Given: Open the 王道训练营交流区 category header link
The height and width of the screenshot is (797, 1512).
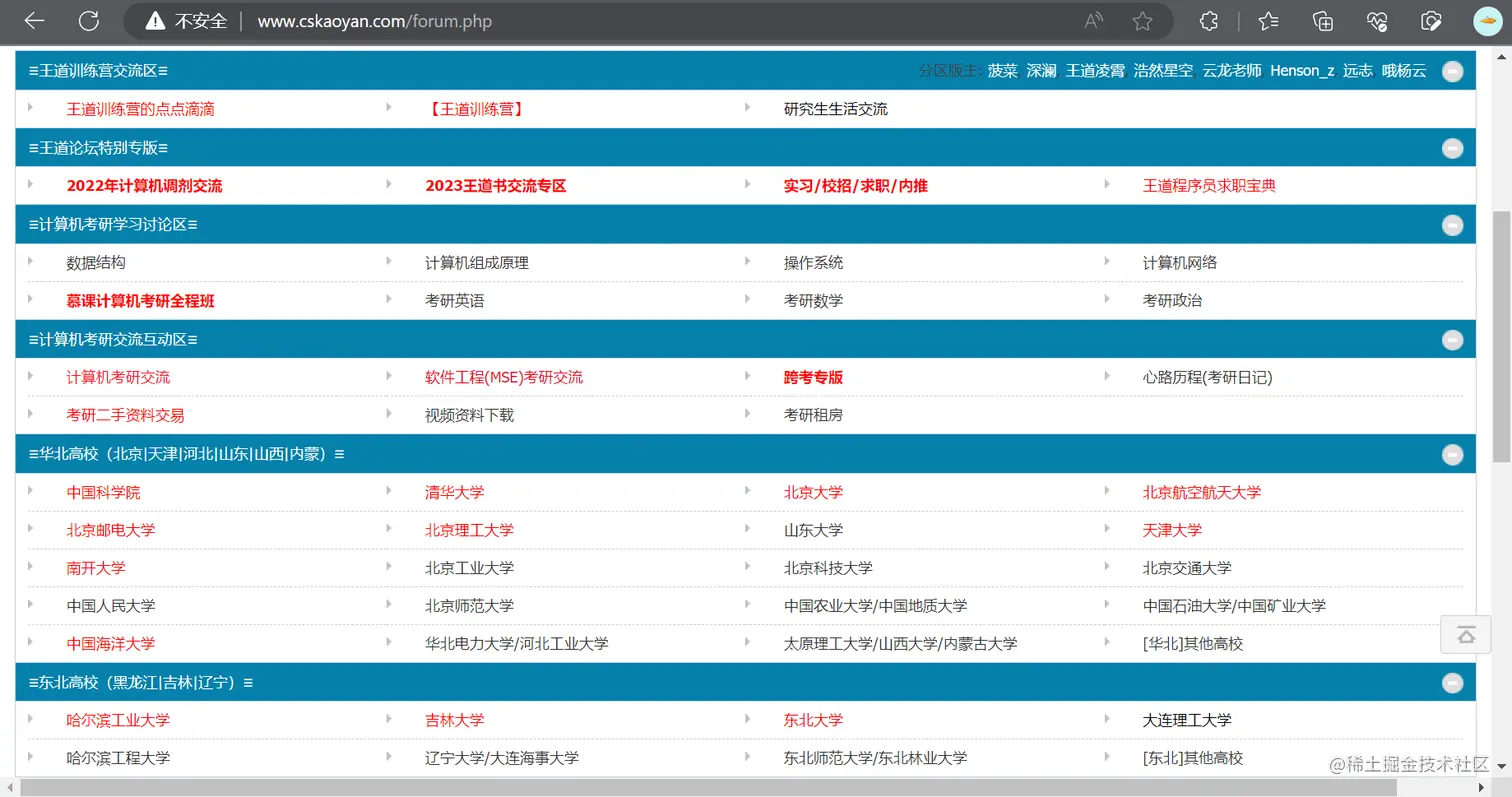Looking at the screenshot, I should pos(98,71).
